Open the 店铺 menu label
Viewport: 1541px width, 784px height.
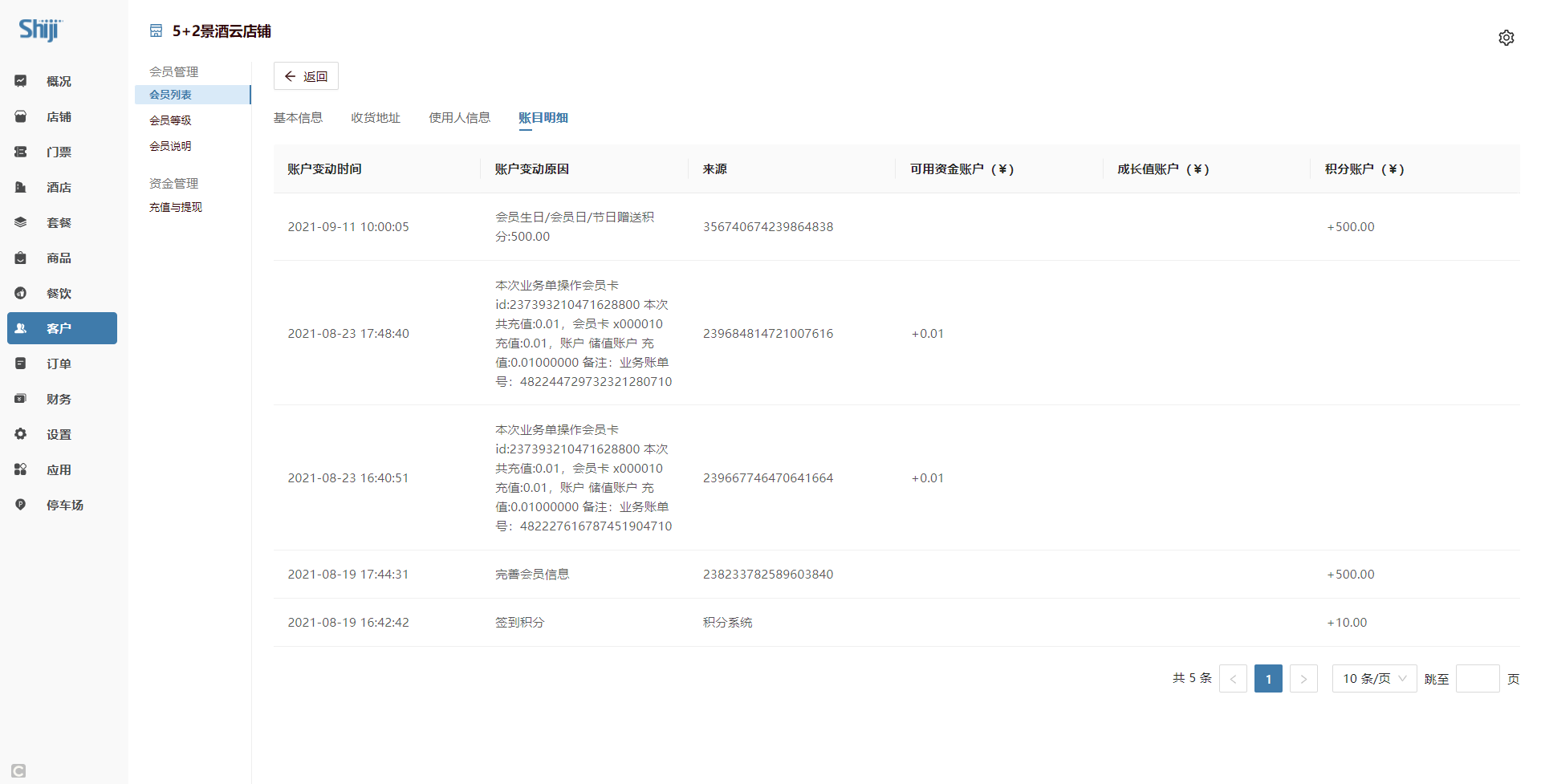59,116
